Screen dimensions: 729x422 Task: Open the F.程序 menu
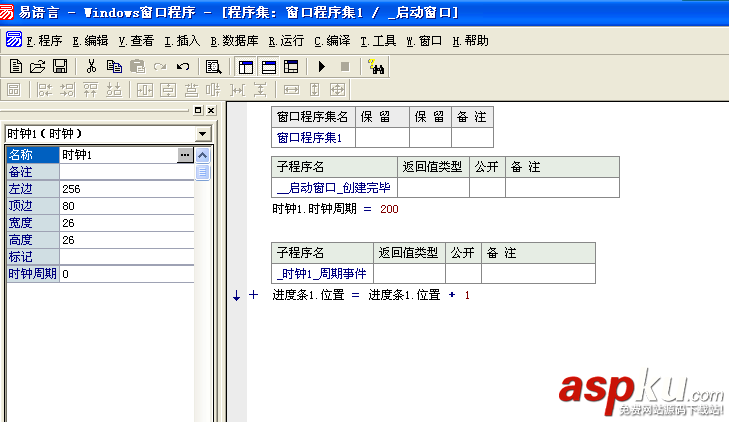point(44,41)
